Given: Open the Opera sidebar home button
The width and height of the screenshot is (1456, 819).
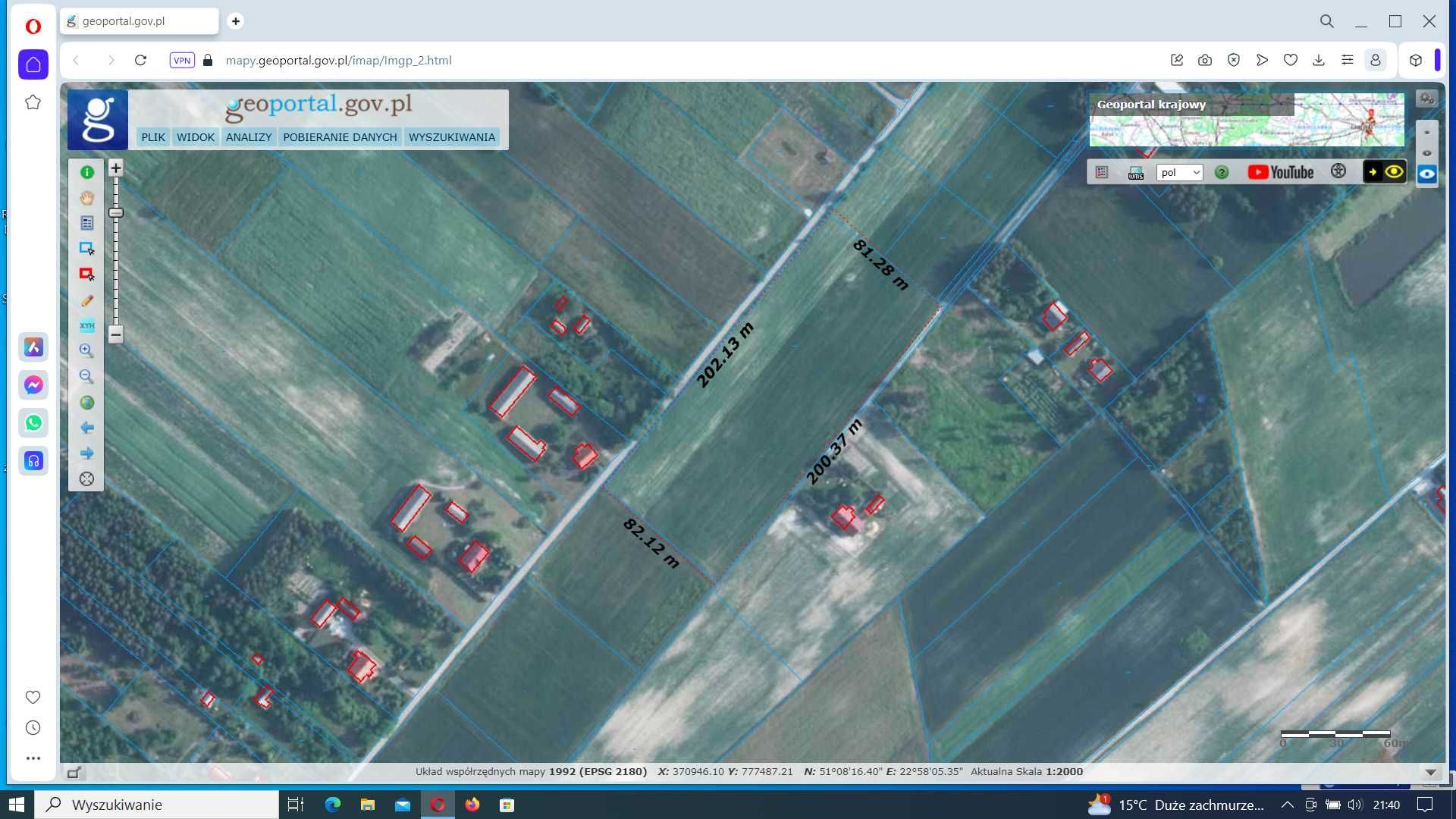Looking at the screenshot, I should tap(33, 64).
